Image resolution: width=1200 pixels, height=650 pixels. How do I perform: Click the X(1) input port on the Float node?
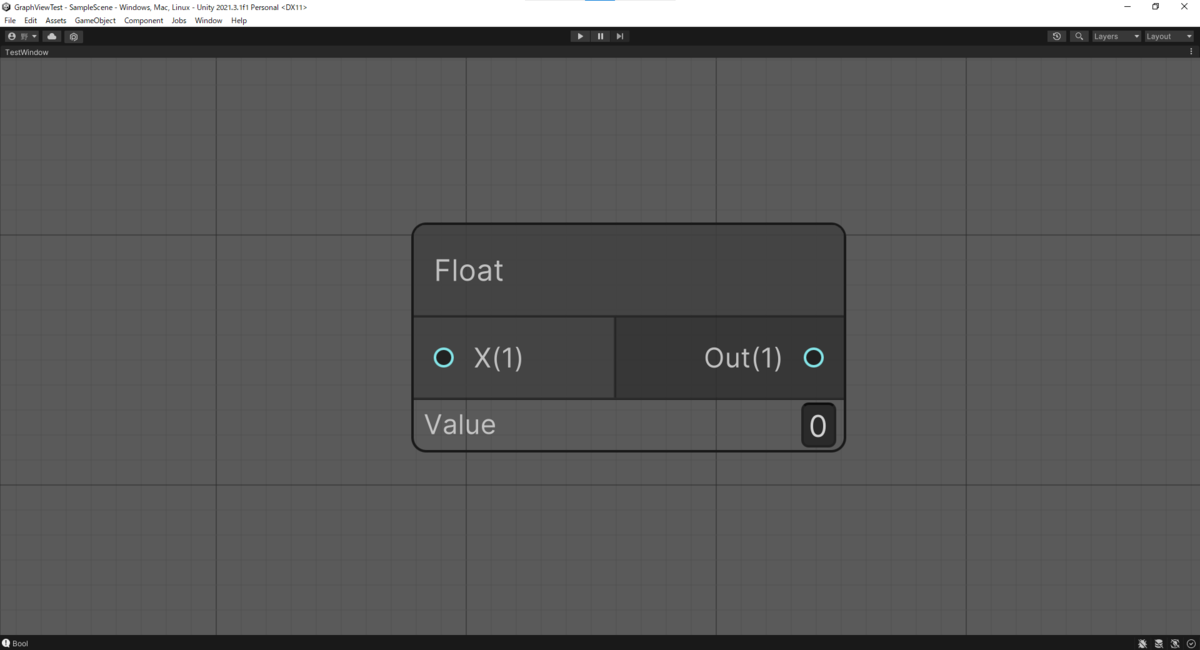pos(443,357)
